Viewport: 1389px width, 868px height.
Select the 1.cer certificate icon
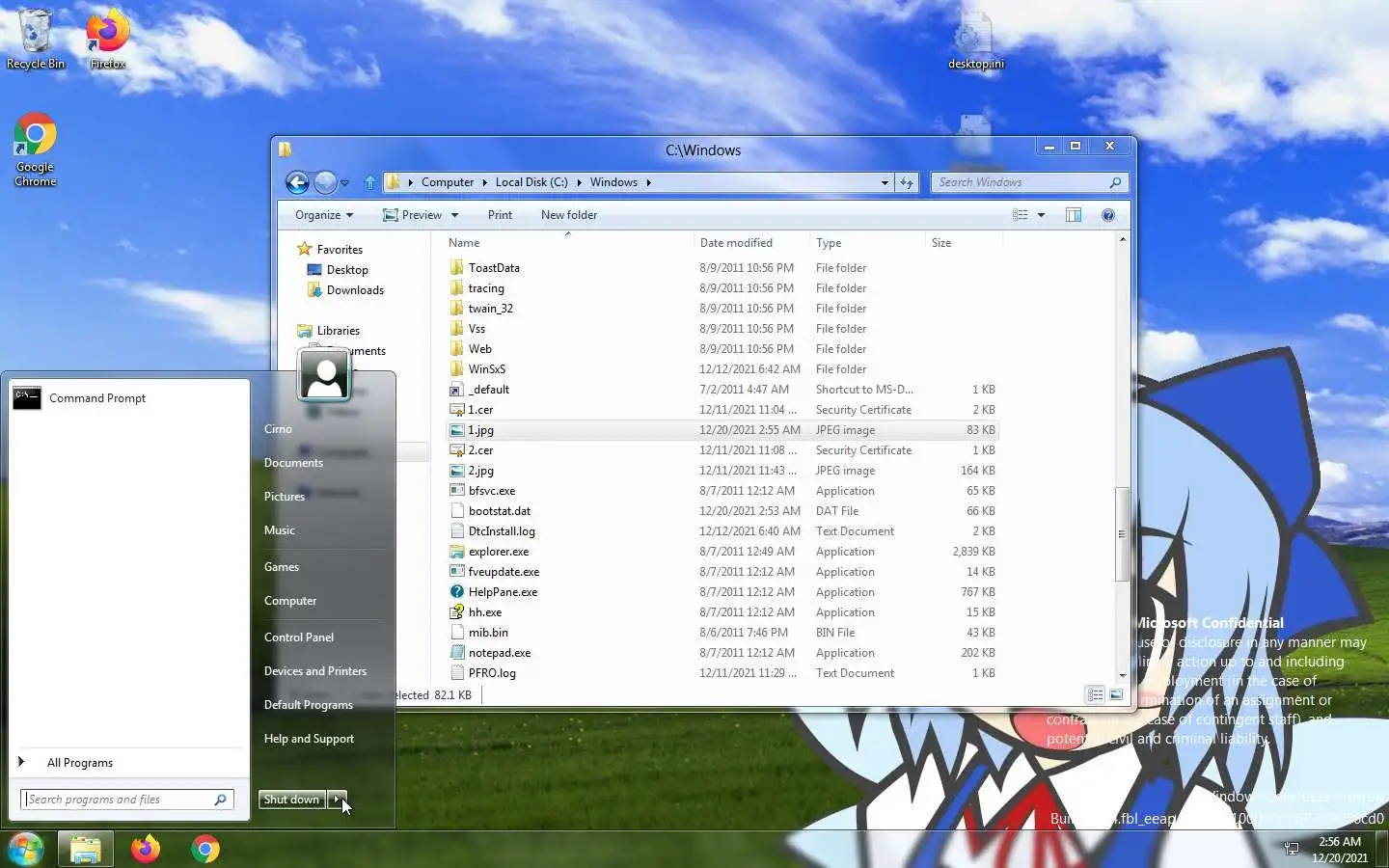(457, 410)
